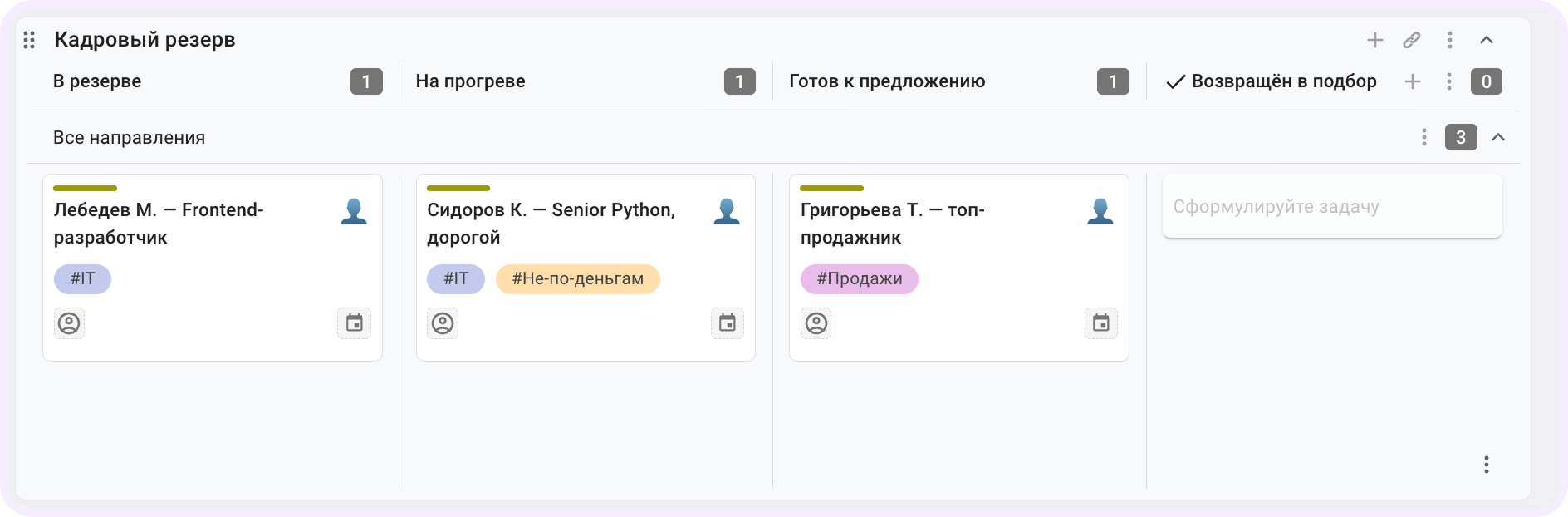Select #IT tag on Сидоров К. card
Image resolution: width=1568 pixels, height=517 pixels.
pyautogui.click(x=456, y=278)
